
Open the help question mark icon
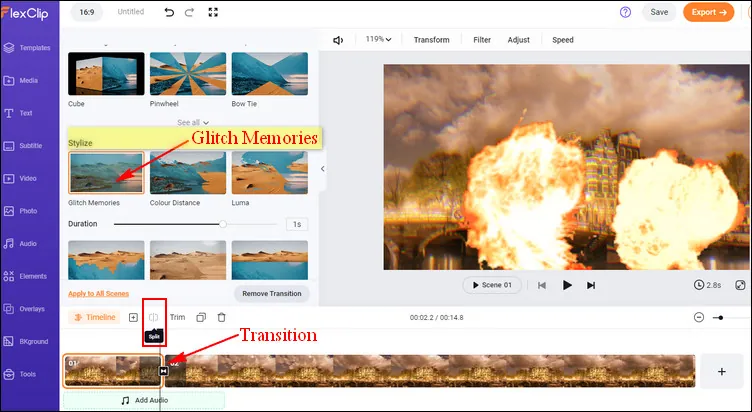tap(625, 12)
